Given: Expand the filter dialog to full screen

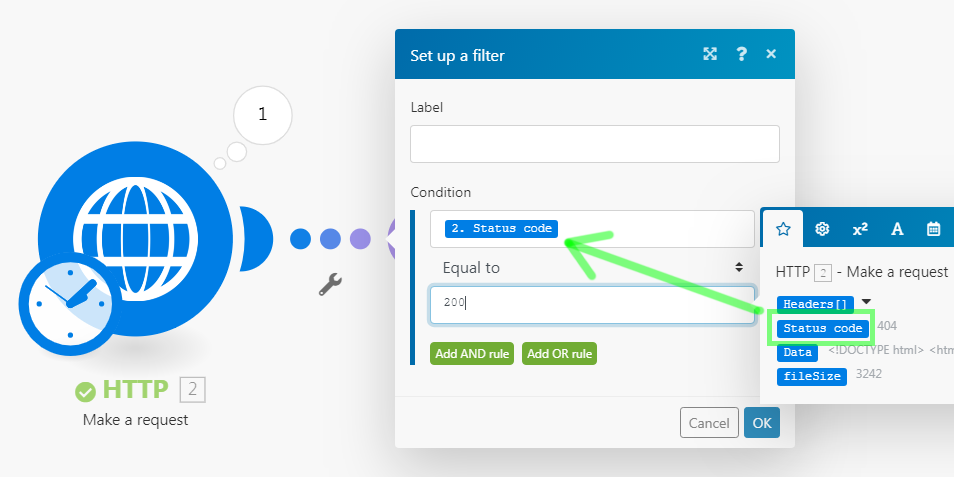Looking at the screenshot, I should (710, 54).
